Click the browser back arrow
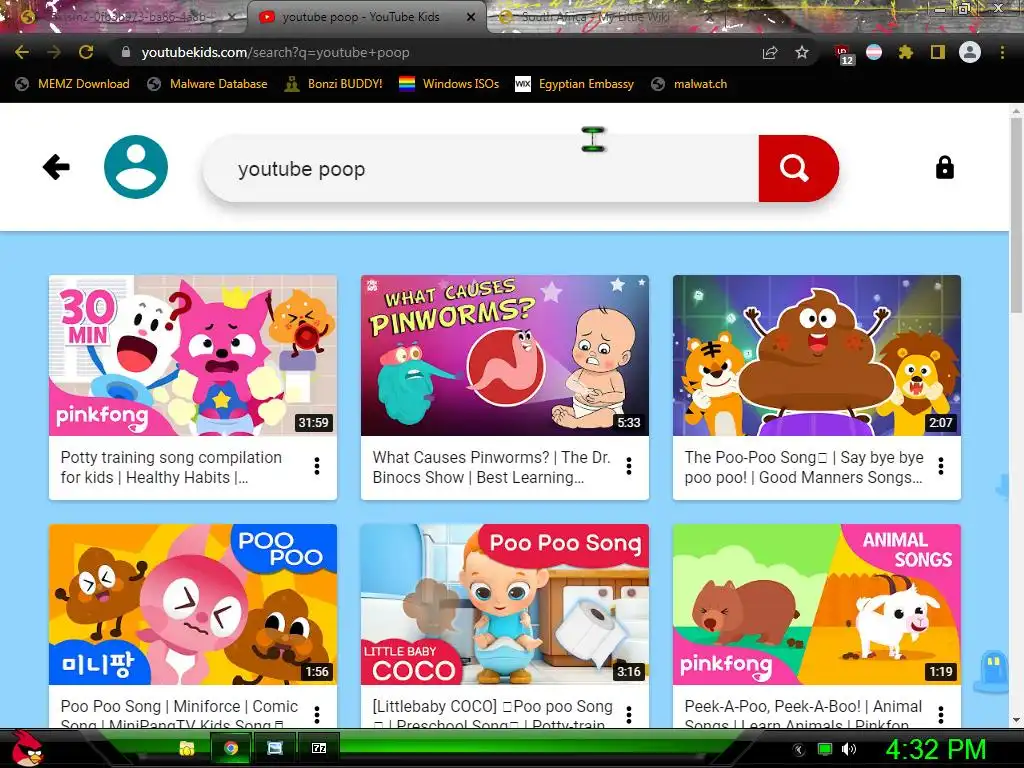Screen dimensions: 1024x768 [x=22, y=52]
